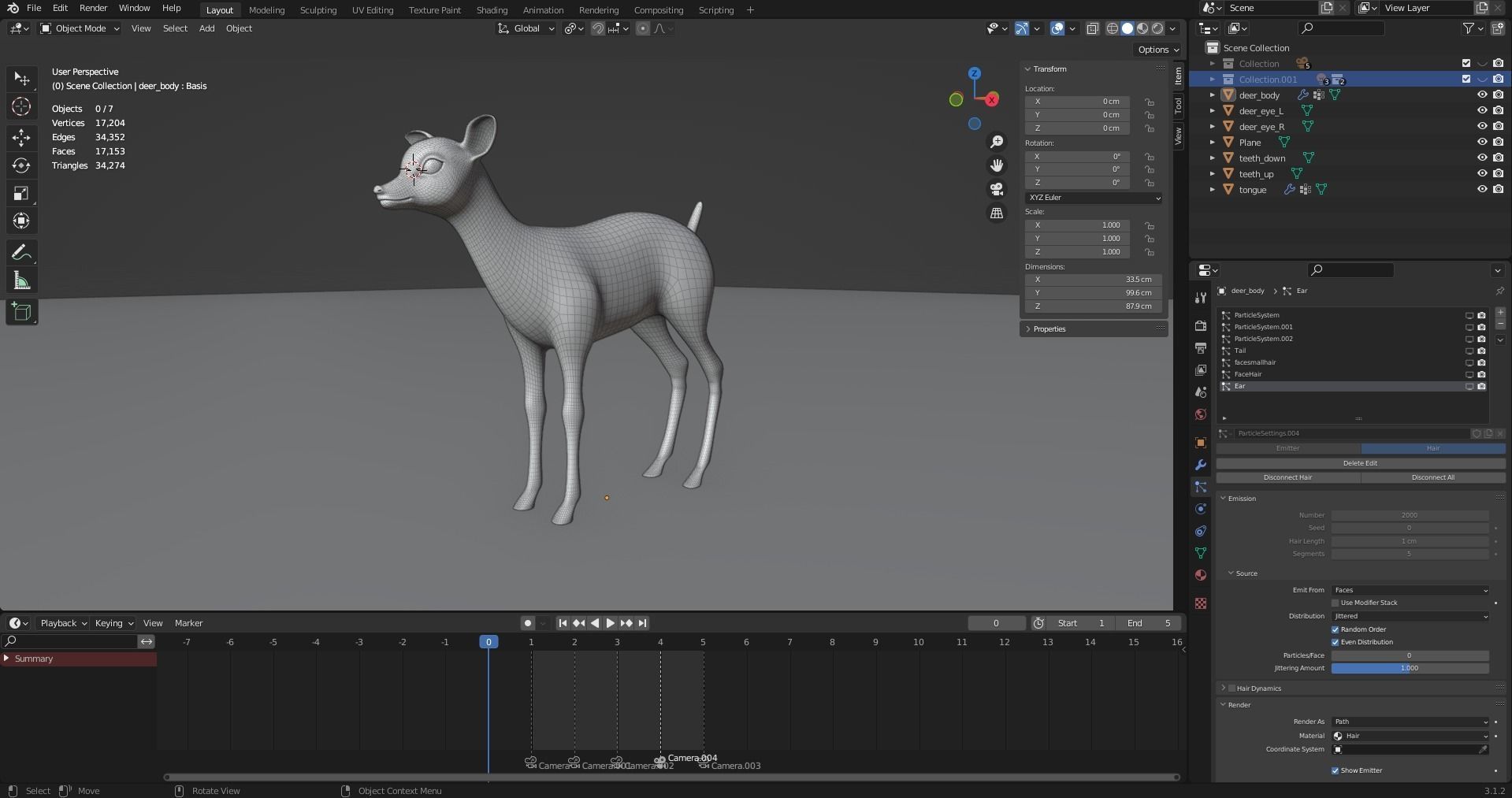Viewport: 1512px width, 798px height.
Task: Click the Delete Edit button
Action: tap(1360, 463)
